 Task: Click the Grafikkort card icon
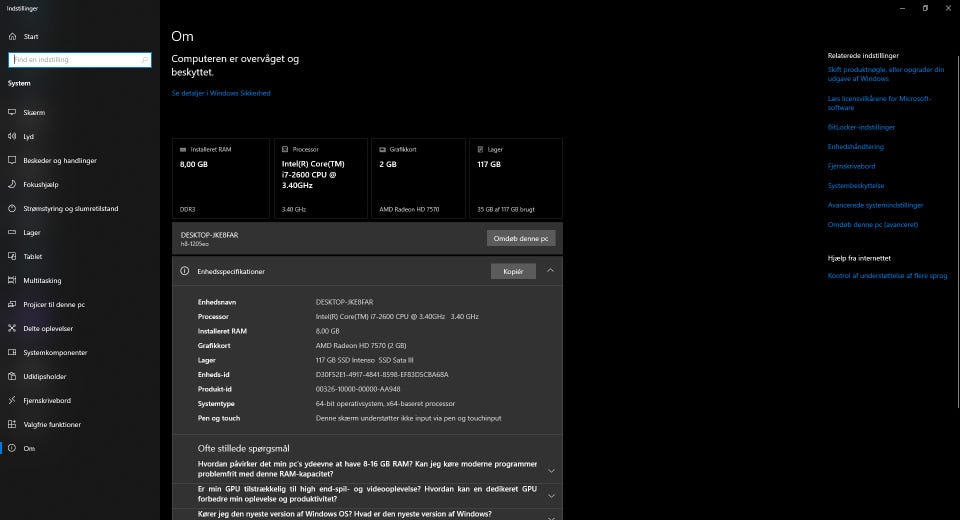click(383, 149)
